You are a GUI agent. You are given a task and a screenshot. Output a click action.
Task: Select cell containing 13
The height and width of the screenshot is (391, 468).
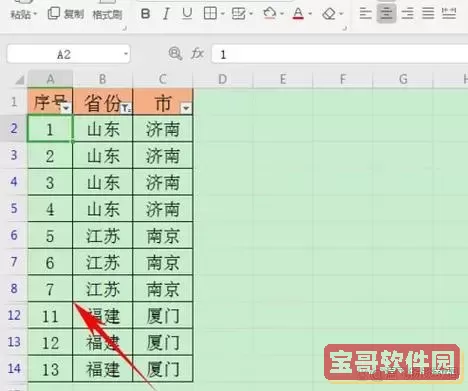click(50, 369)
